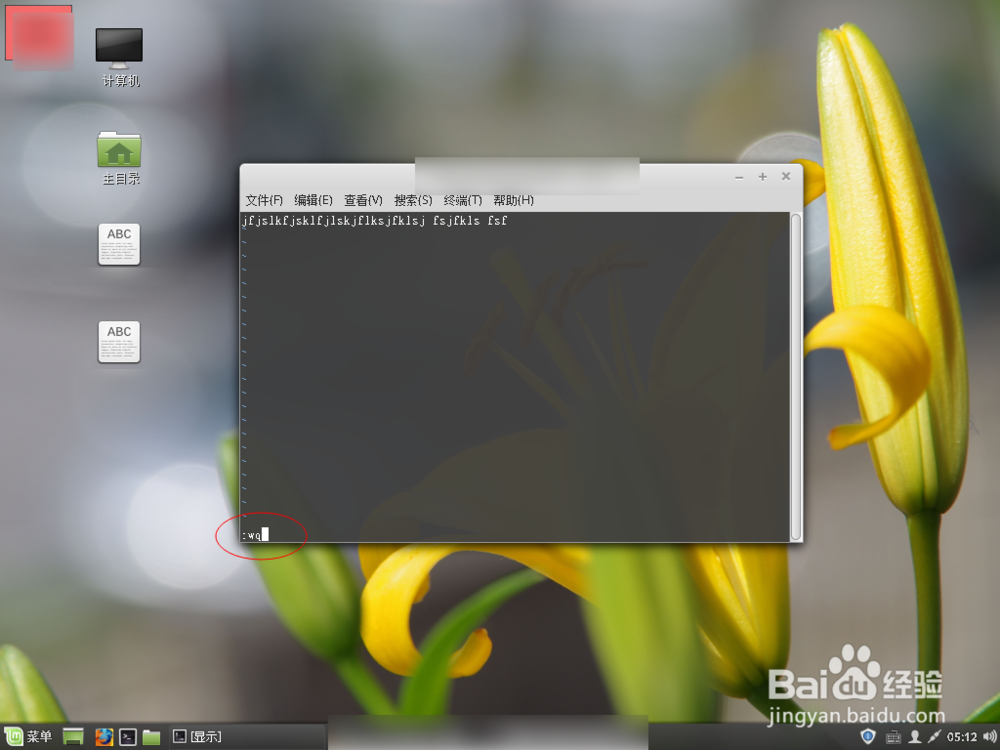This screenshot has width=1000, height=750.
Task: Launch Firefox from the taskbar
Action: pos(104,736)
